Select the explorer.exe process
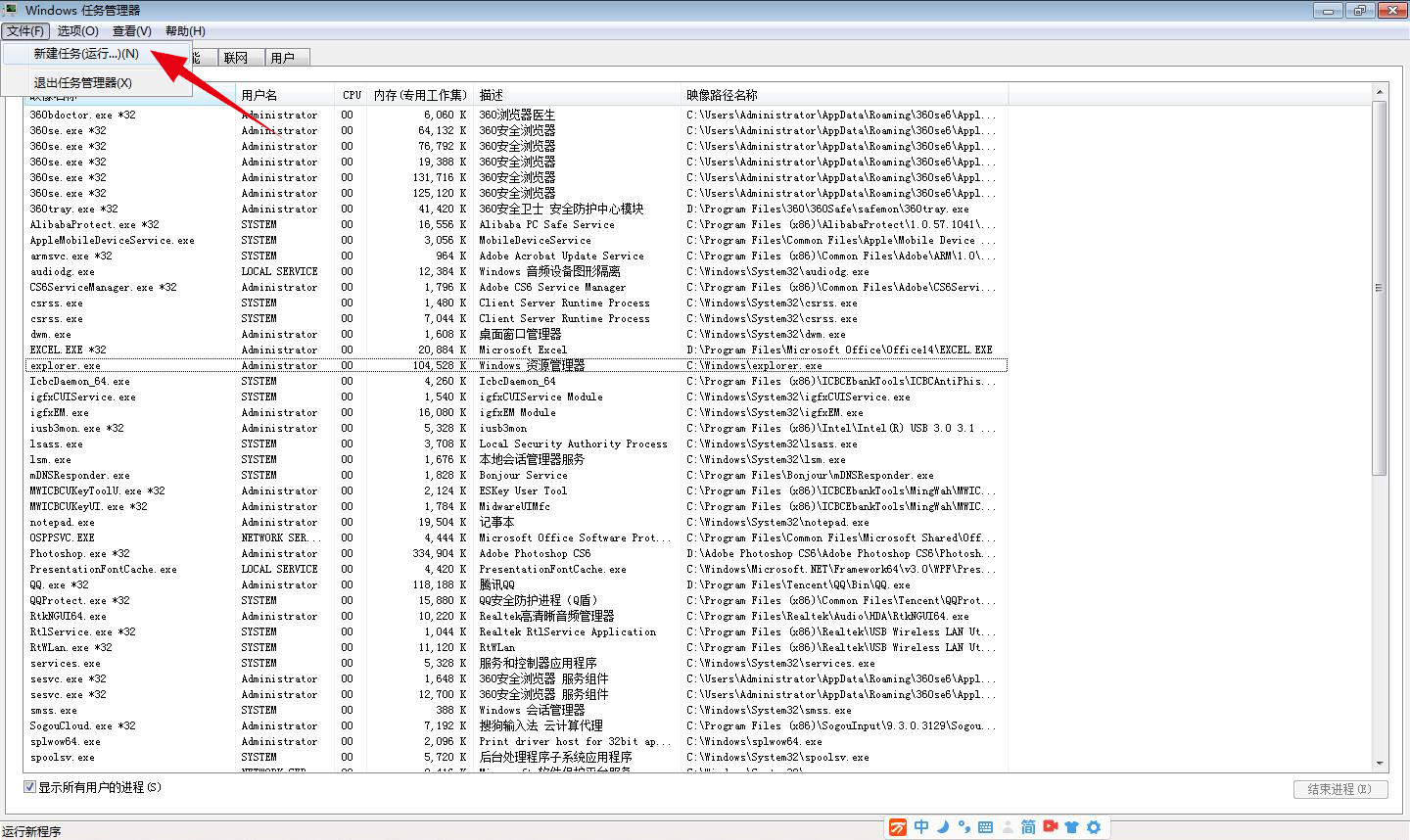Image resolution: width=1410 pixels, height=840 pixels. [x=516, y=365]
